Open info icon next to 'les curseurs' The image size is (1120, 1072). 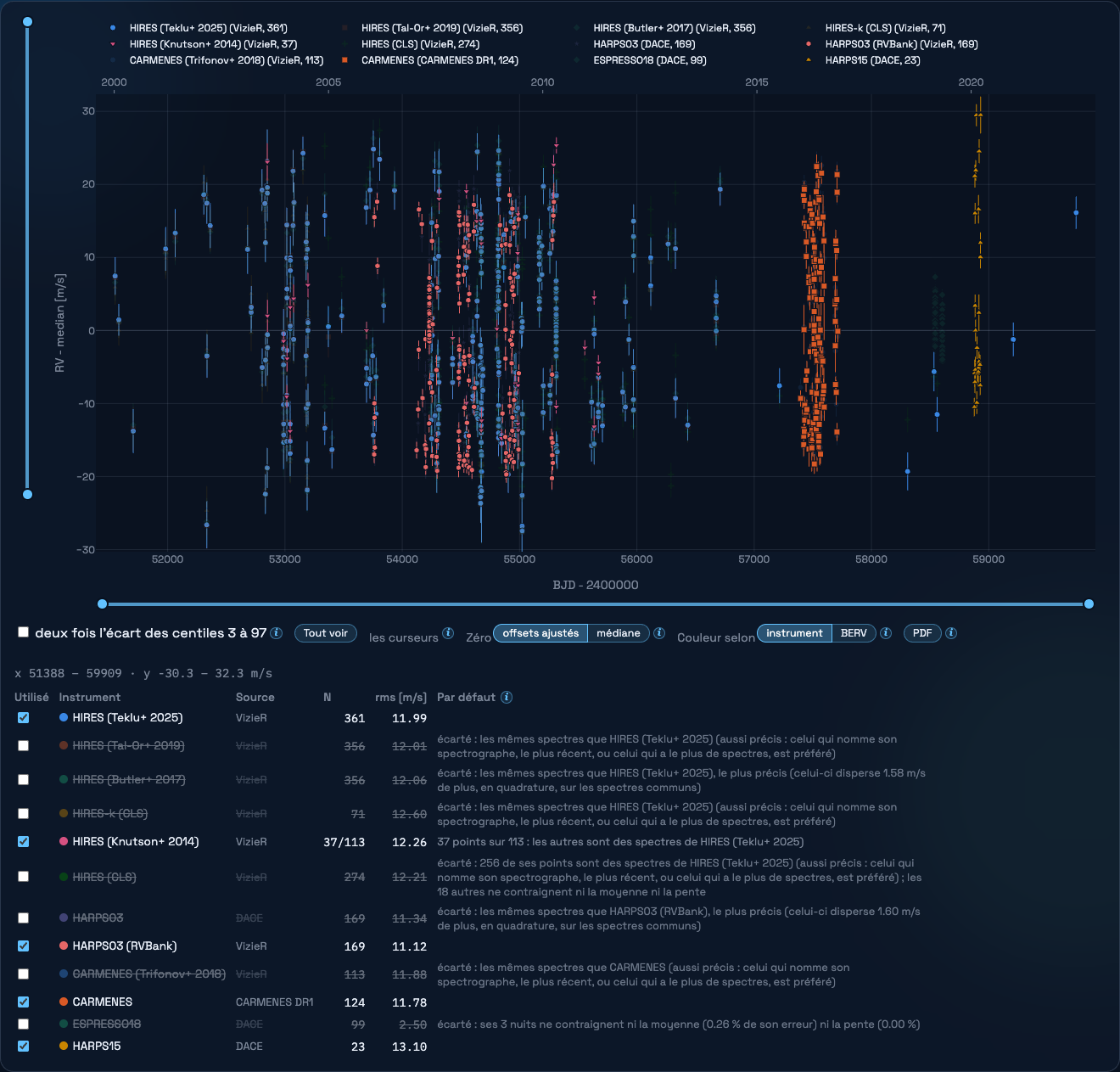click(x=448, y=633)
